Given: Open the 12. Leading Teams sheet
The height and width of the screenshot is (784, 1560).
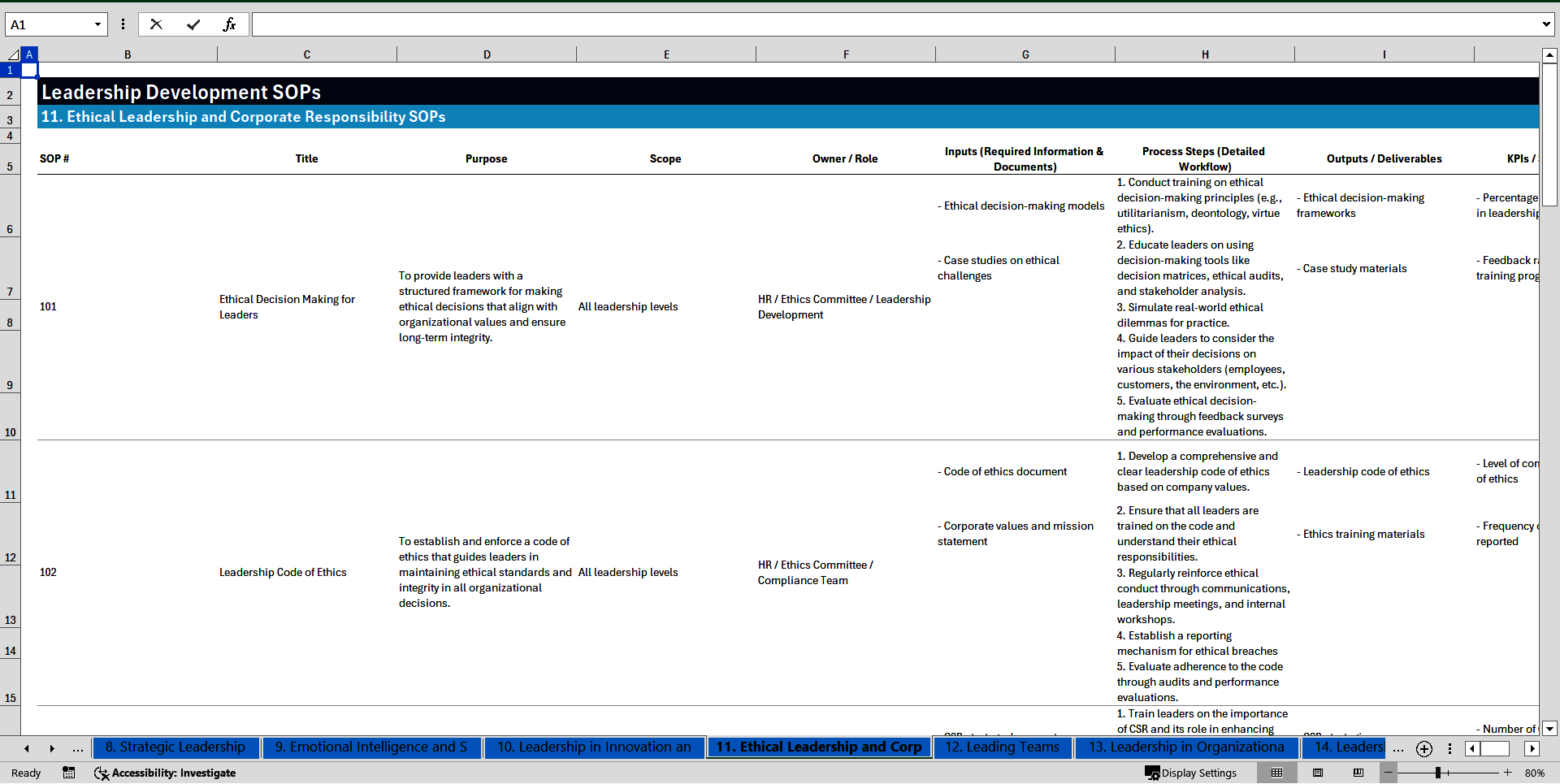Looking at the screenshot, I should pyautogui.click(x=1002, y=747).
